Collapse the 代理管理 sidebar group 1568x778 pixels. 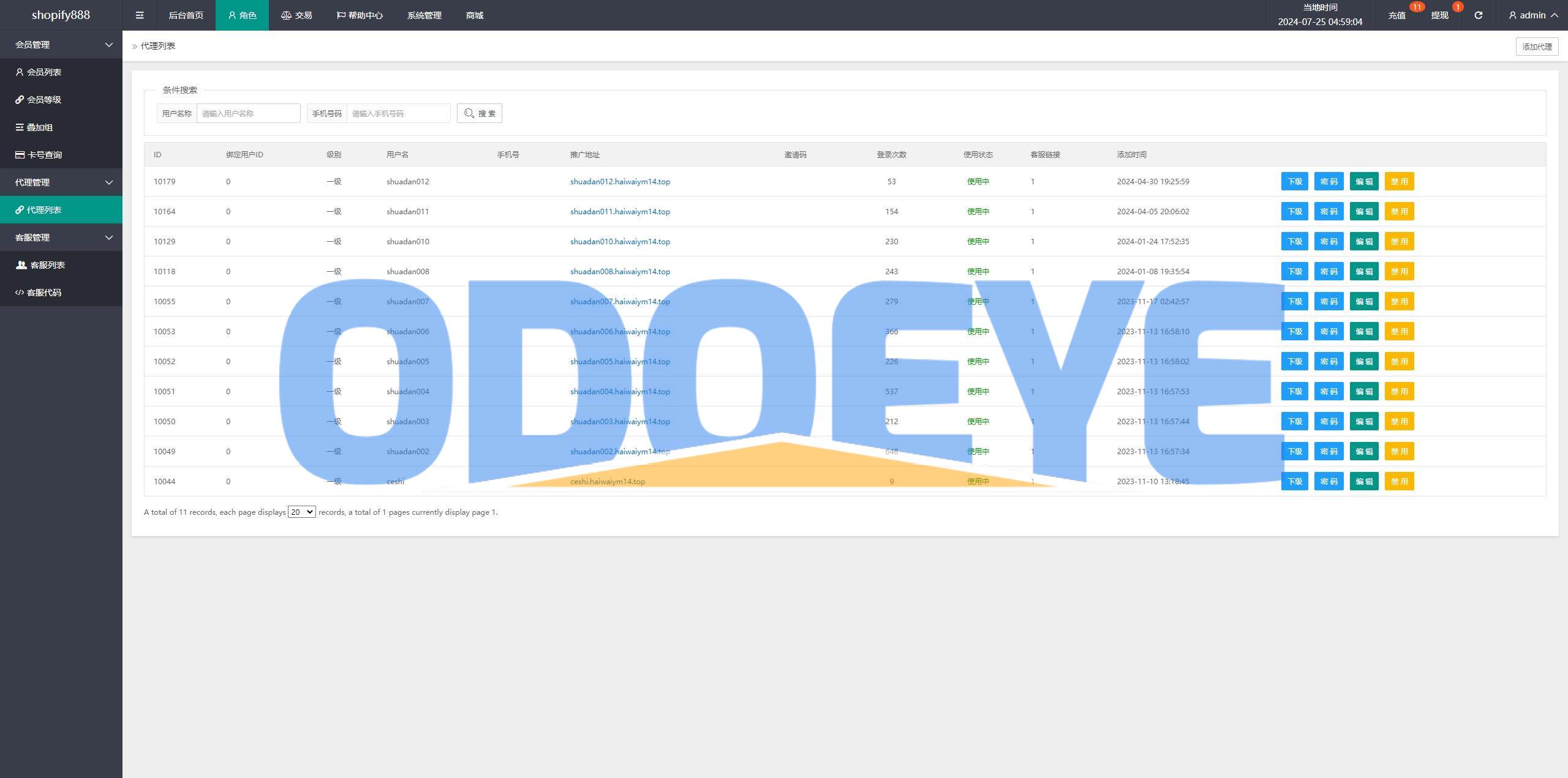pos(61,182)
